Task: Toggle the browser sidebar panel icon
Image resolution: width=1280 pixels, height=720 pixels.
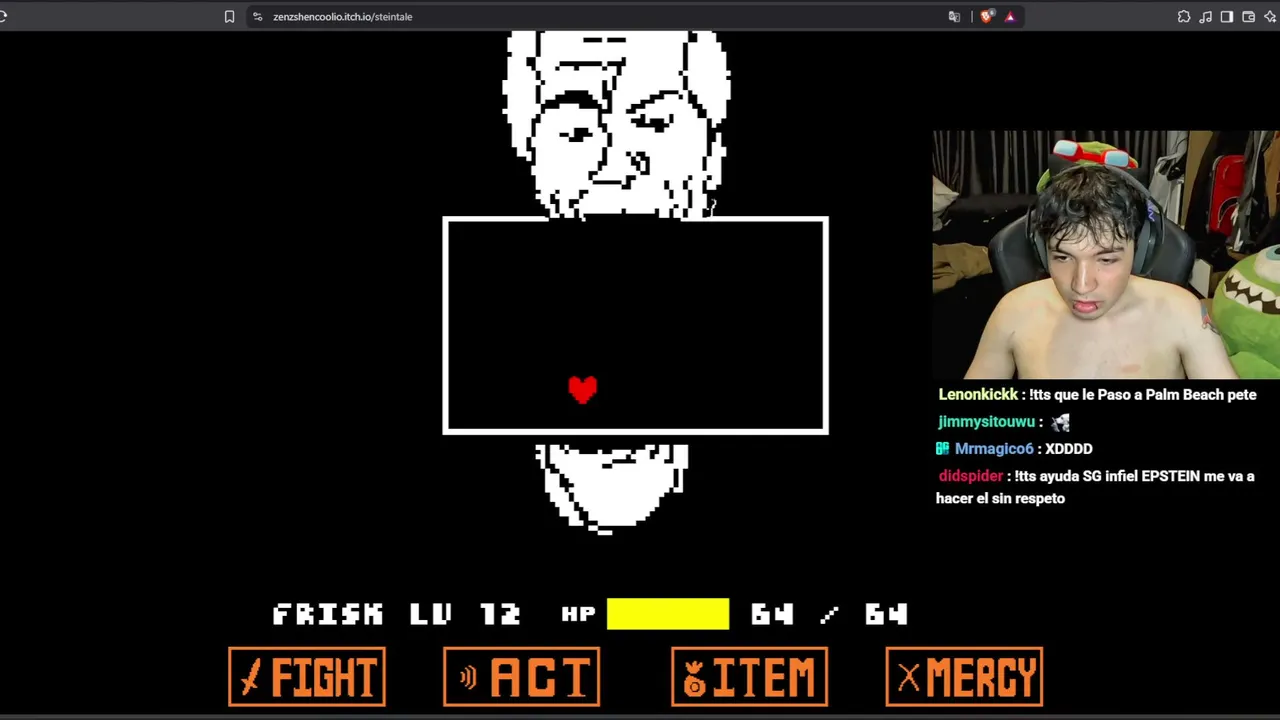Action: click(x=1227, y=16)
